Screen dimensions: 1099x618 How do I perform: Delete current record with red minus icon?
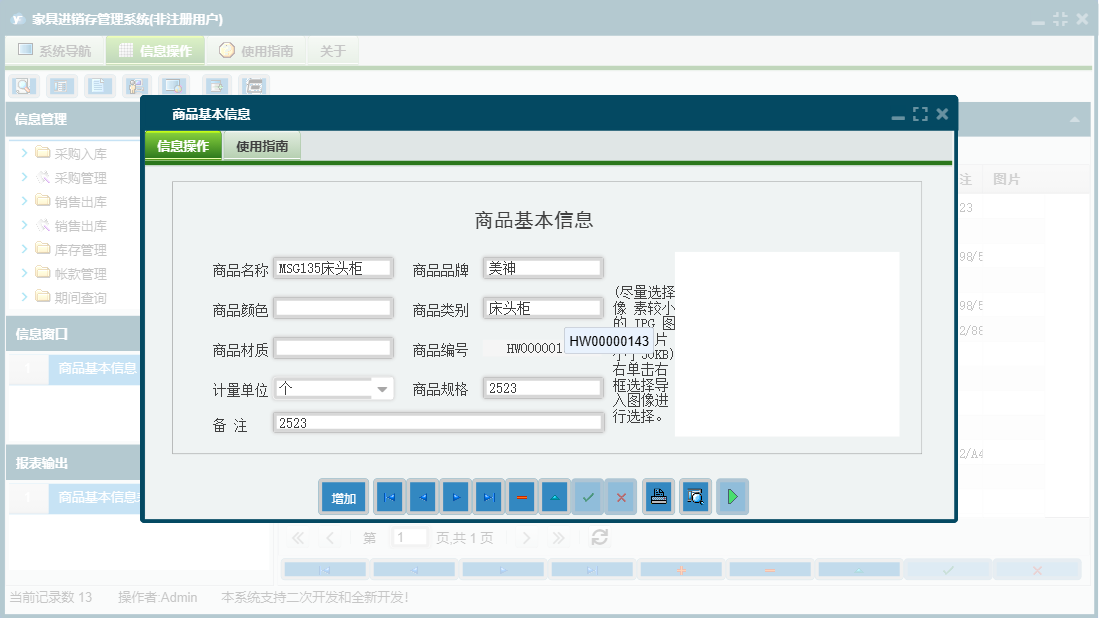click(521, 496)
